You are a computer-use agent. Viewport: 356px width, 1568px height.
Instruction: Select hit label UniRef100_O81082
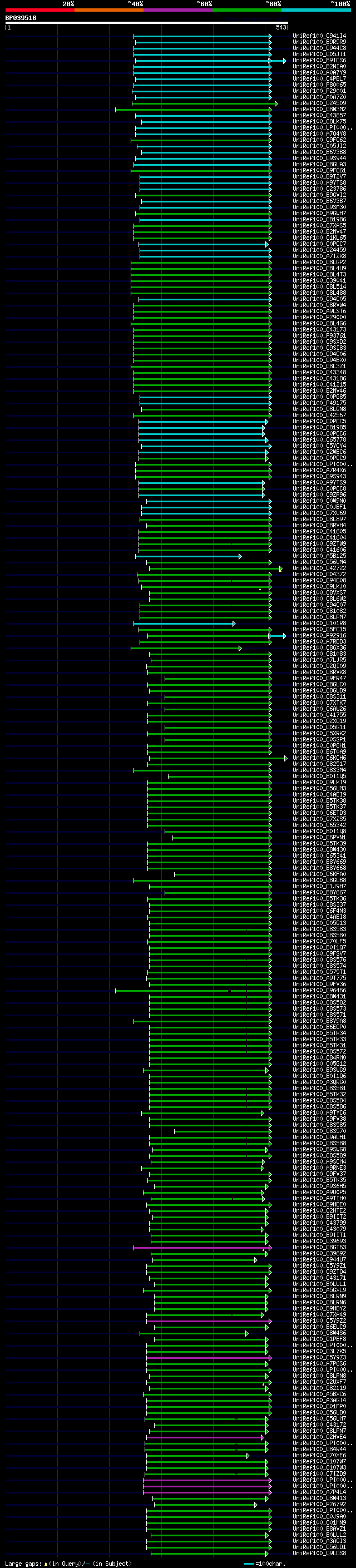tap(319, 611)
